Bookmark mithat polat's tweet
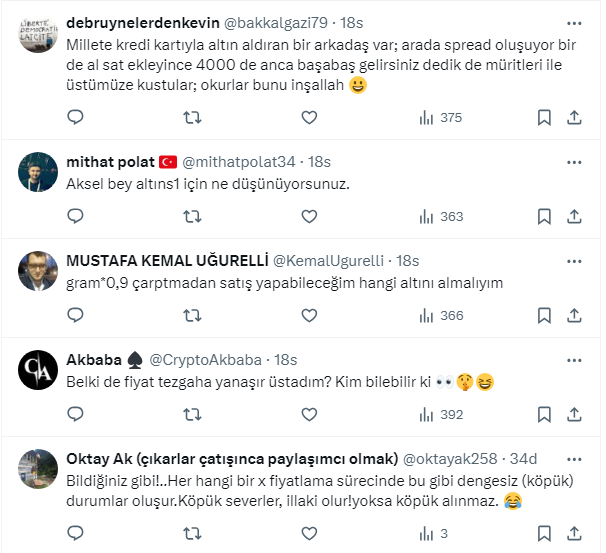This screenshot has width=606, height=553. coord(544,216)
